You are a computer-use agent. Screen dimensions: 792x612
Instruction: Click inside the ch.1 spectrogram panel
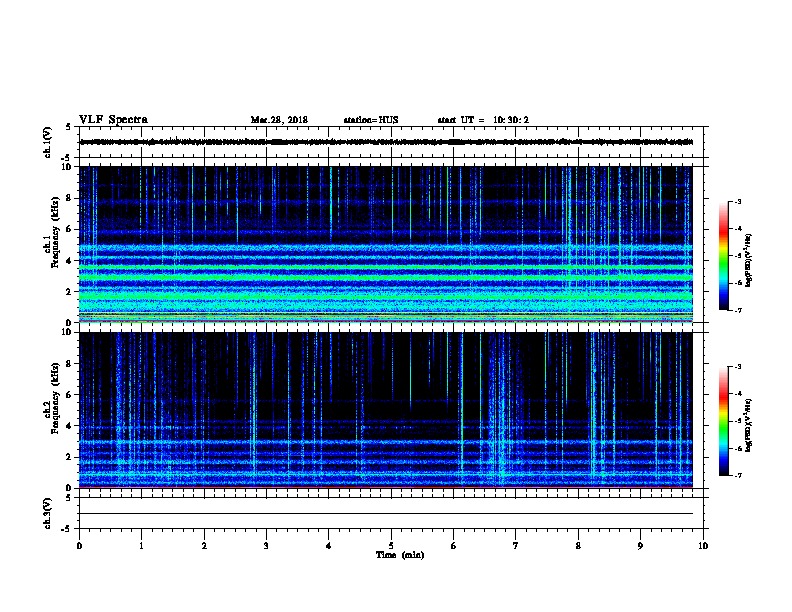(386, 244)
